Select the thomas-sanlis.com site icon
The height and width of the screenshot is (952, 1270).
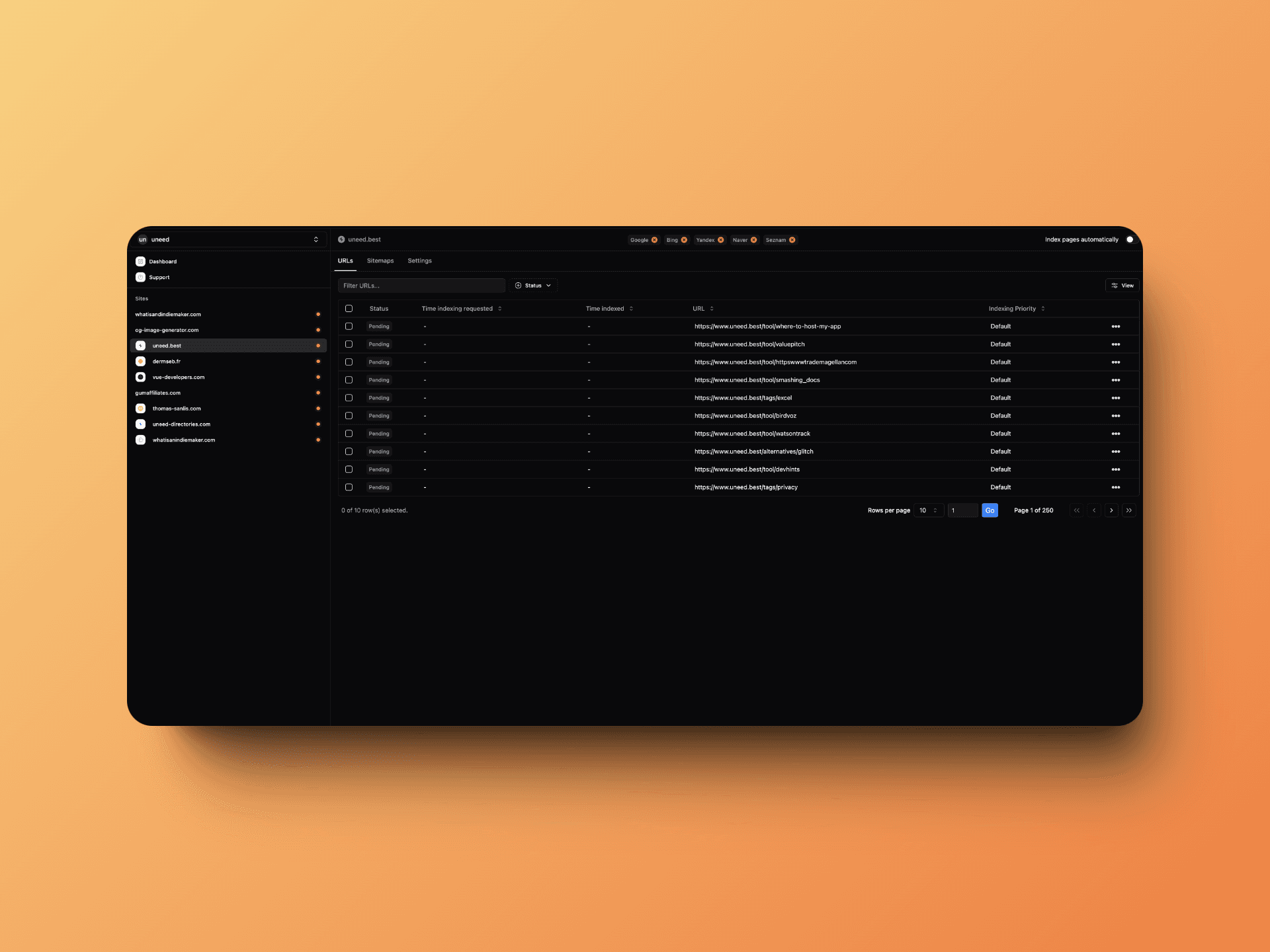coord(140,409)
